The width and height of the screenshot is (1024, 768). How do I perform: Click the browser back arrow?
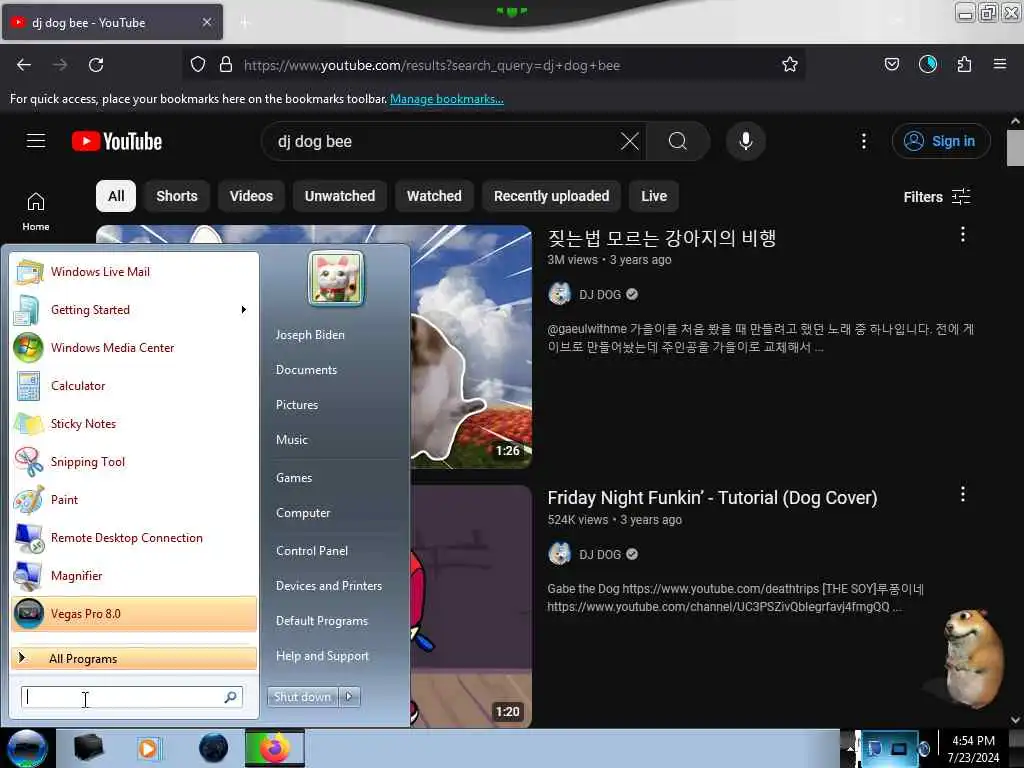coord(24,65)
